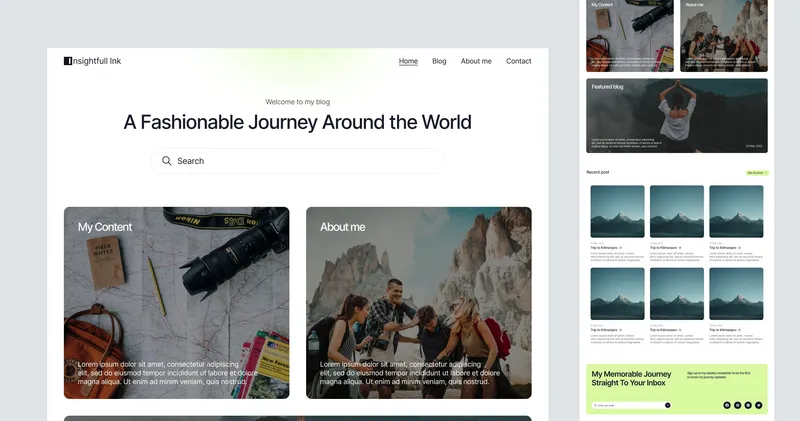
Task: Open the large My Content card
Action: click(176, 302)
